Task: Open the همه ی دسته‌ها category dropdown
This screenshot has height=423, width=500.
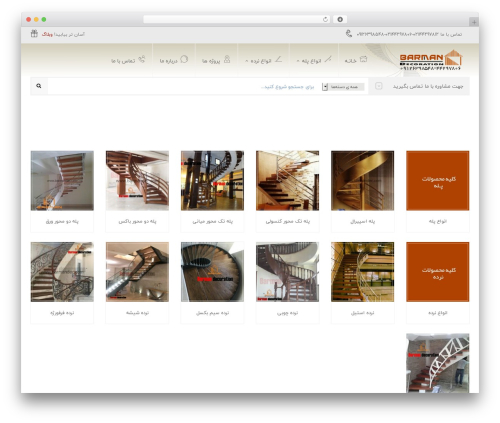Action: (343, 87)
